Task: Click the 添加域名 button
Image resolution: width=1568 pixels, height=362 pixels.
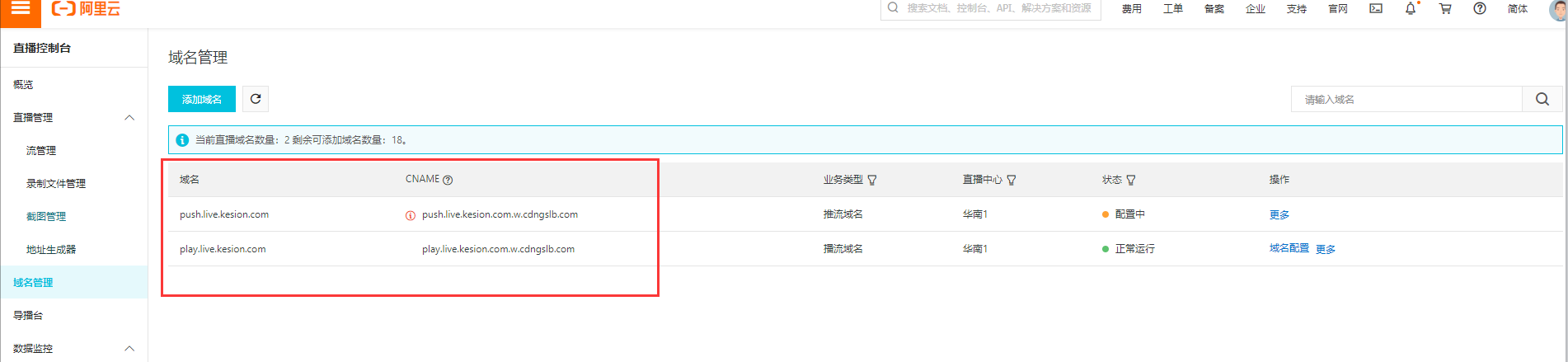Action: (202, 99)
